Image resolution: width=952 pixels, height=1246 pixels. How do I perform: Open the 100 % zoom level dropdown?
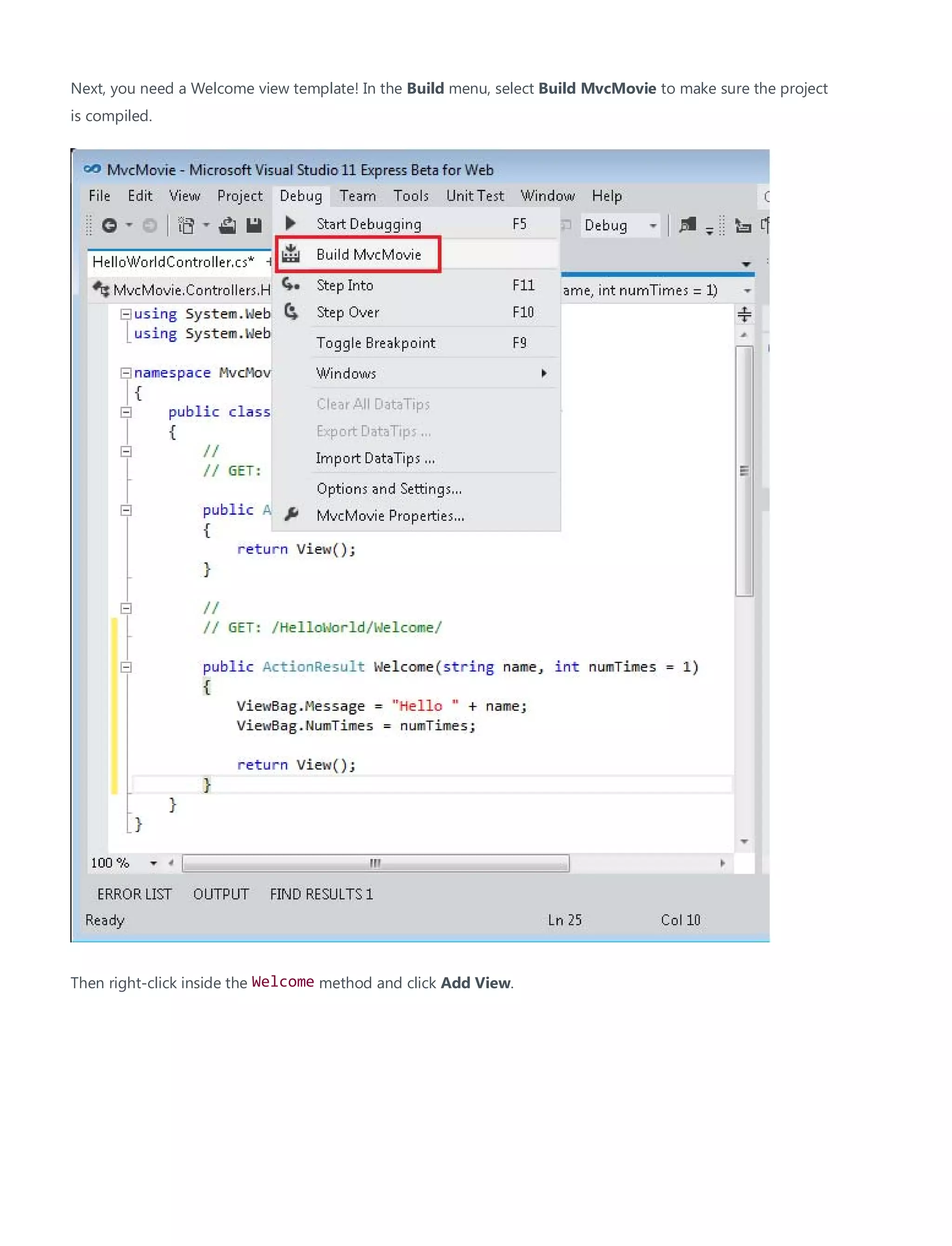tap(153, 863)
